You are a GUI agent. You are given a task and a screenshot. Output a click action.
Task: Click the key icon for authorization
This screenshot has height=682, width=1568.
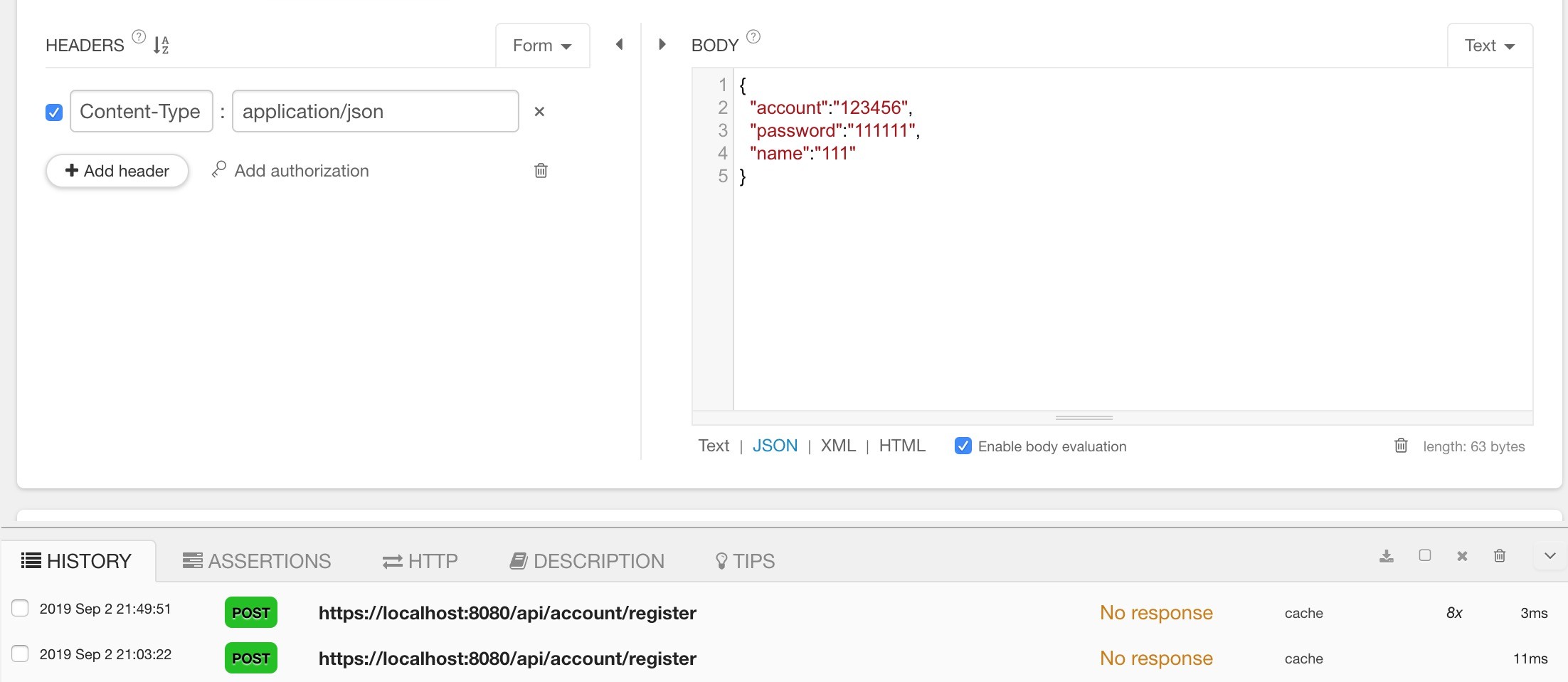219,169
